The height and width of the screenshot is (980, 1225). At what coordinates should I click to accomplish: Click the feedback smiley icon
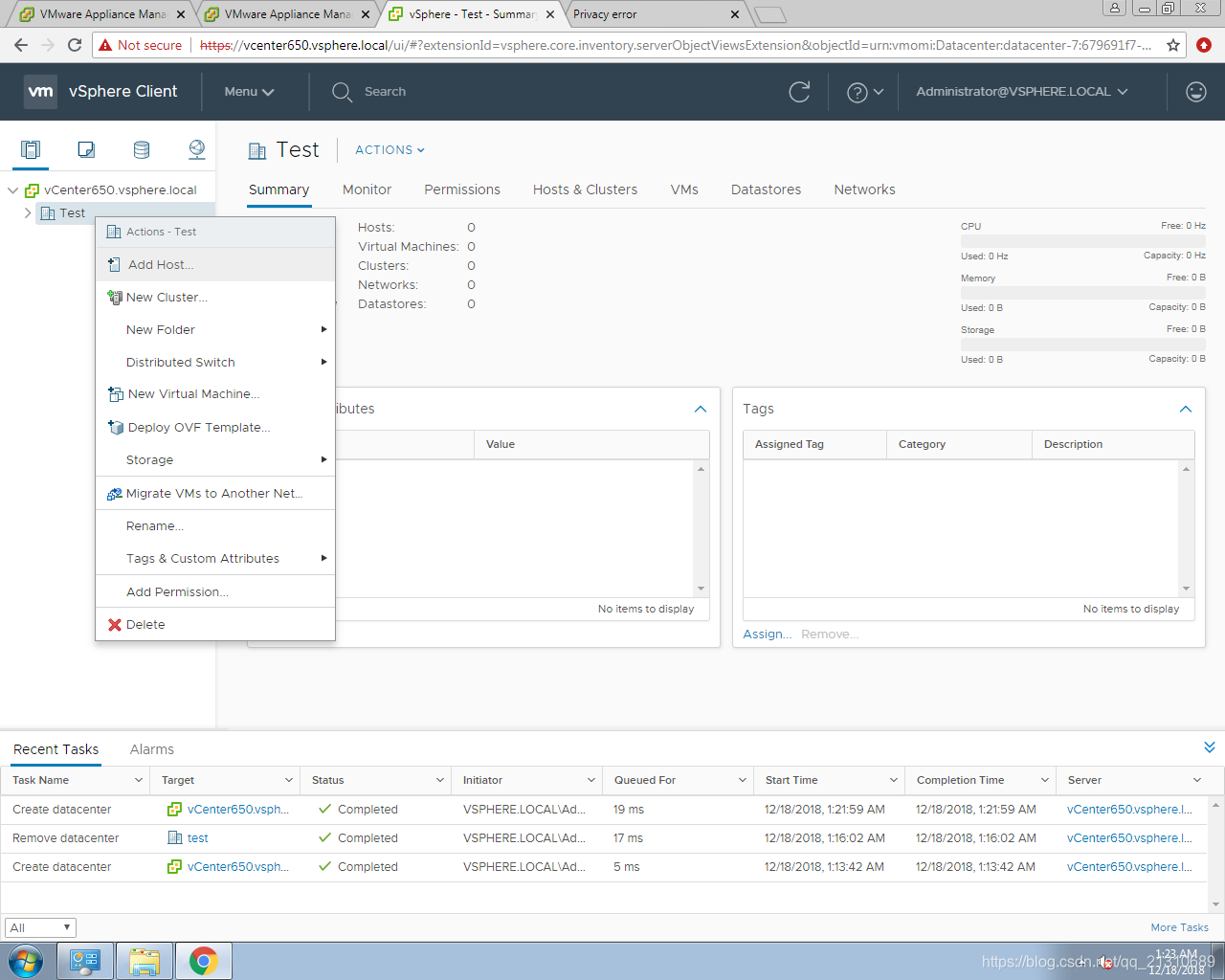click(x=1195, y=92)
